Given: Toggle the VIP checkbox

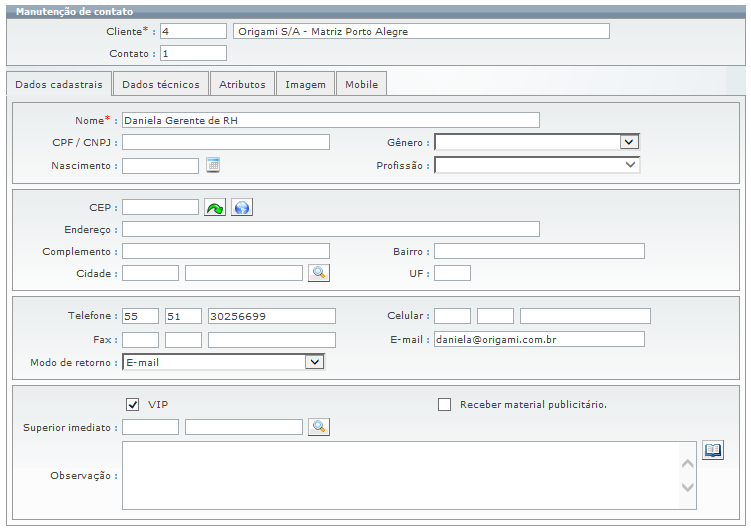Looking at the screenshot, I should point(132,404).
